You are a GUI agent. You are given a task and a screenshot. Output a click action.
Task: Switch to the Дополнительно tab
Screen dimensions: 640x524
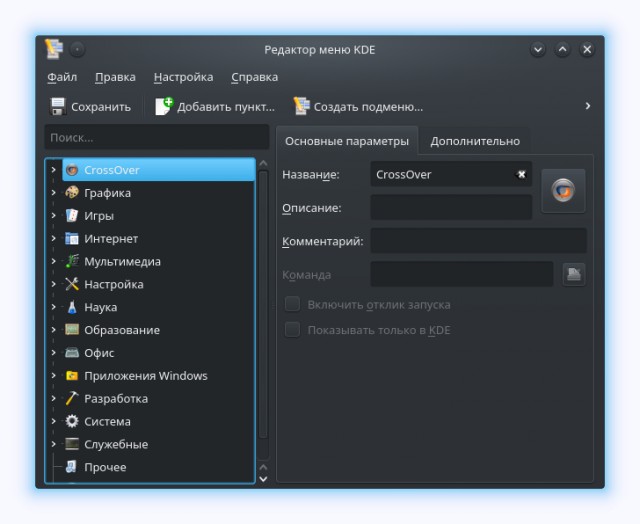(475, 141)
